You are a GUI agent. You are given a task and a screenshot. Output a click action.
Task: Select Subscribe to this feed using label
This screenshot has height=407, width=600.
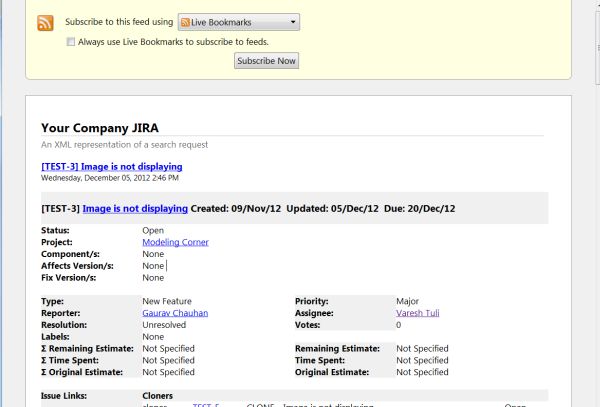coord(119,22)
